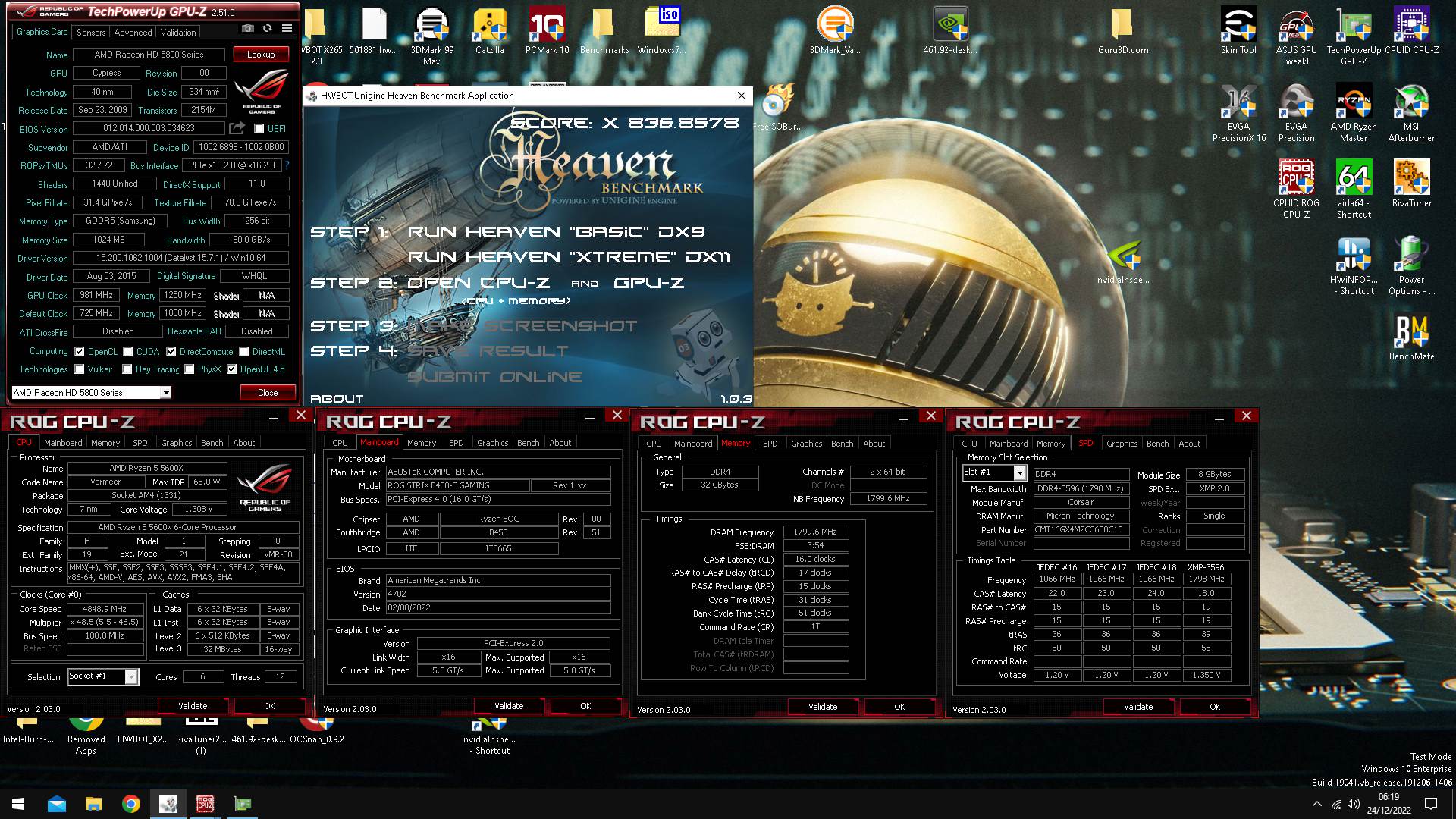1456x819 pixels.
Task: Open File Explorer from the taskbar
Action: [x=93, y=804]
